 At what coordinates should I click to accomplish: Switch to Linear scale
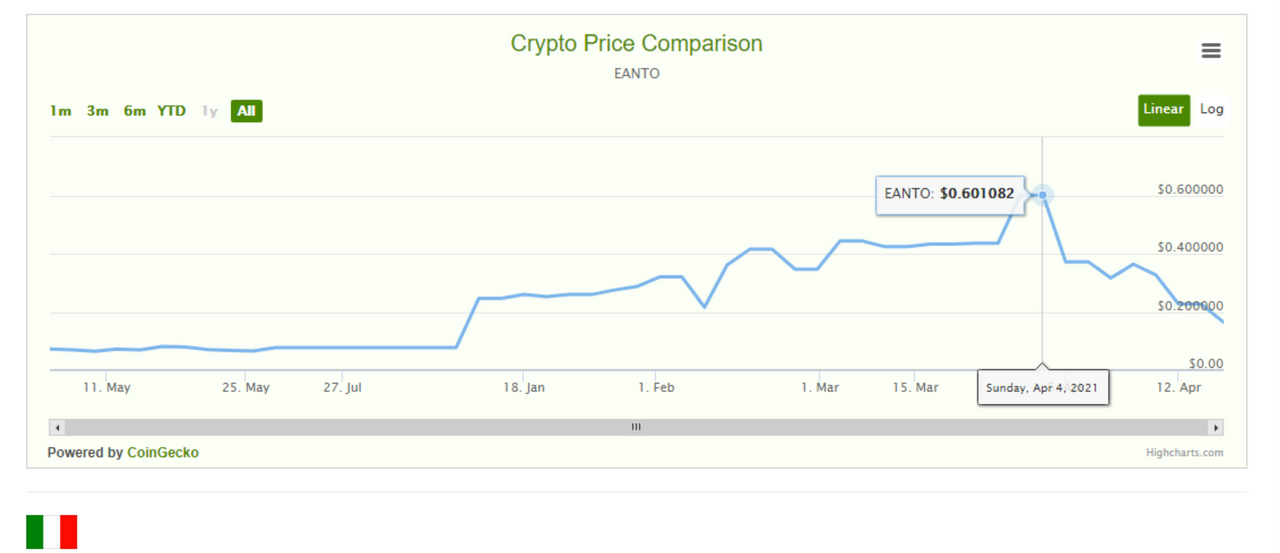pyautogui.click(x=1163, y=109)
